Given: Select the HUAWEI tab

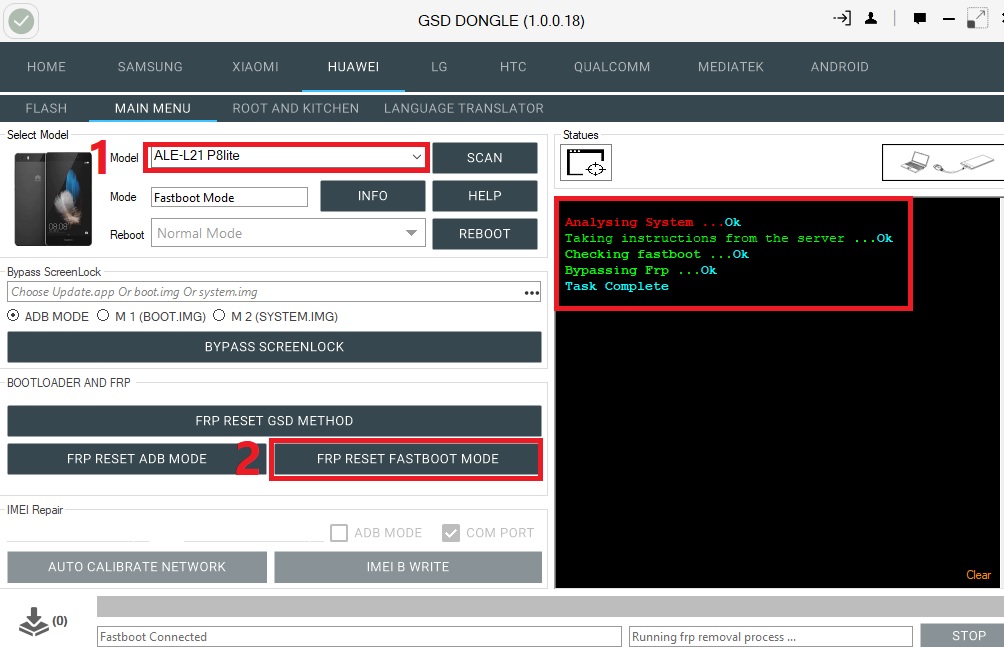Looking at the screenshot, I should (x=353, y=67).
